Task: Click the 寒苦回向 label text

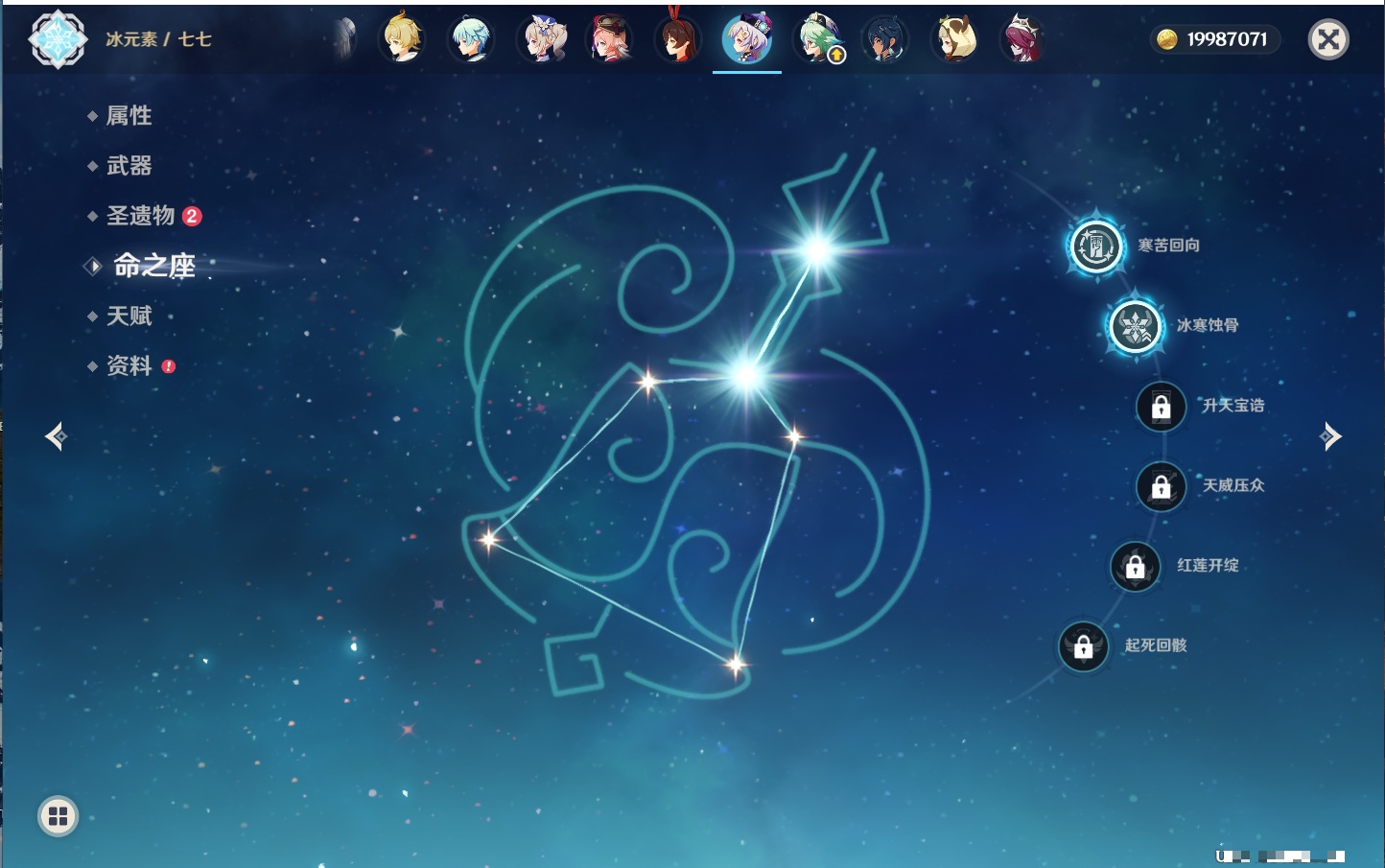Action: coord(1168,246)
